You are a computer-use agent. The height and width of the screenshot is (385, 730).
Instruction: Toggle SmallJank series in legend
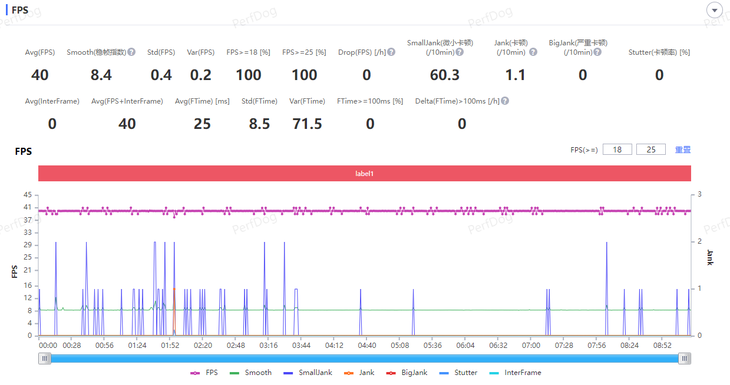coord(308,372)
